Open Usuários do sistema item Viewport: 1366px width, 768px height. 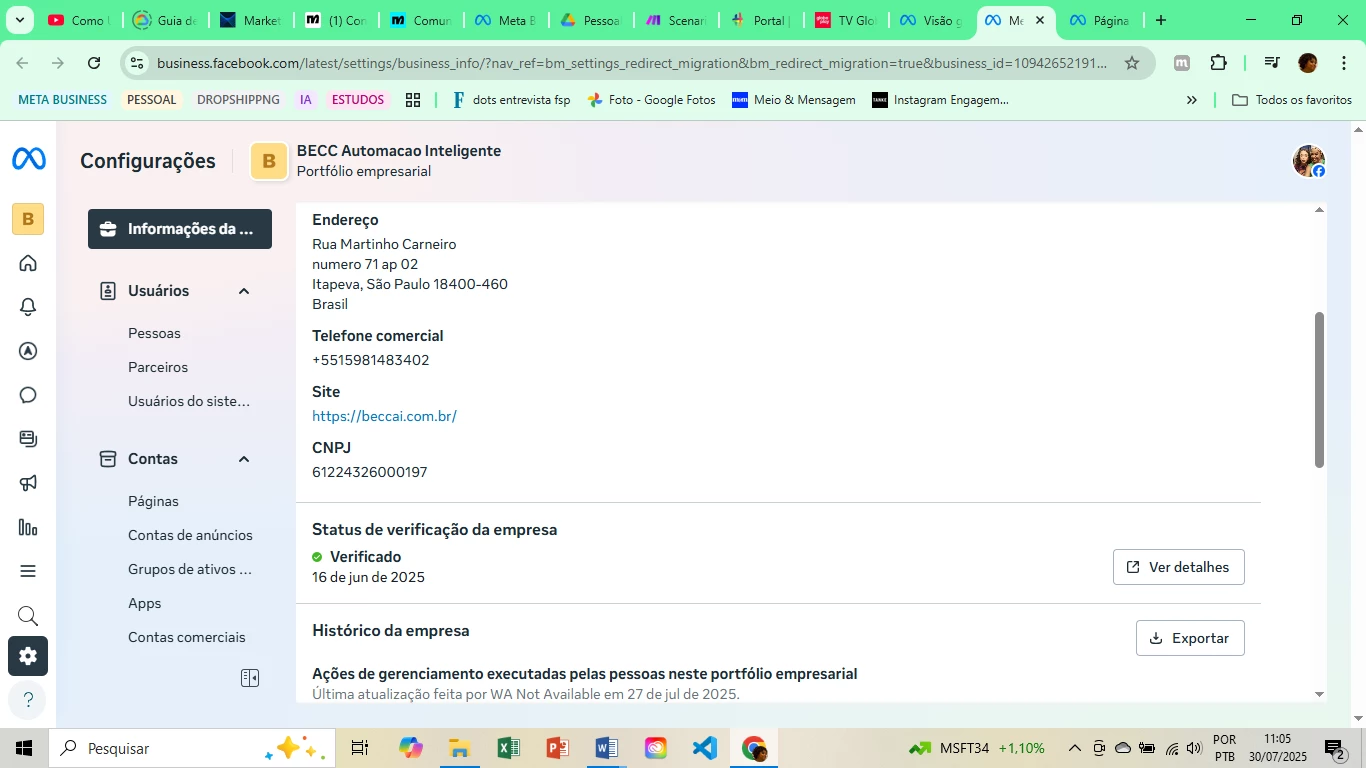[x=189, y=401]
